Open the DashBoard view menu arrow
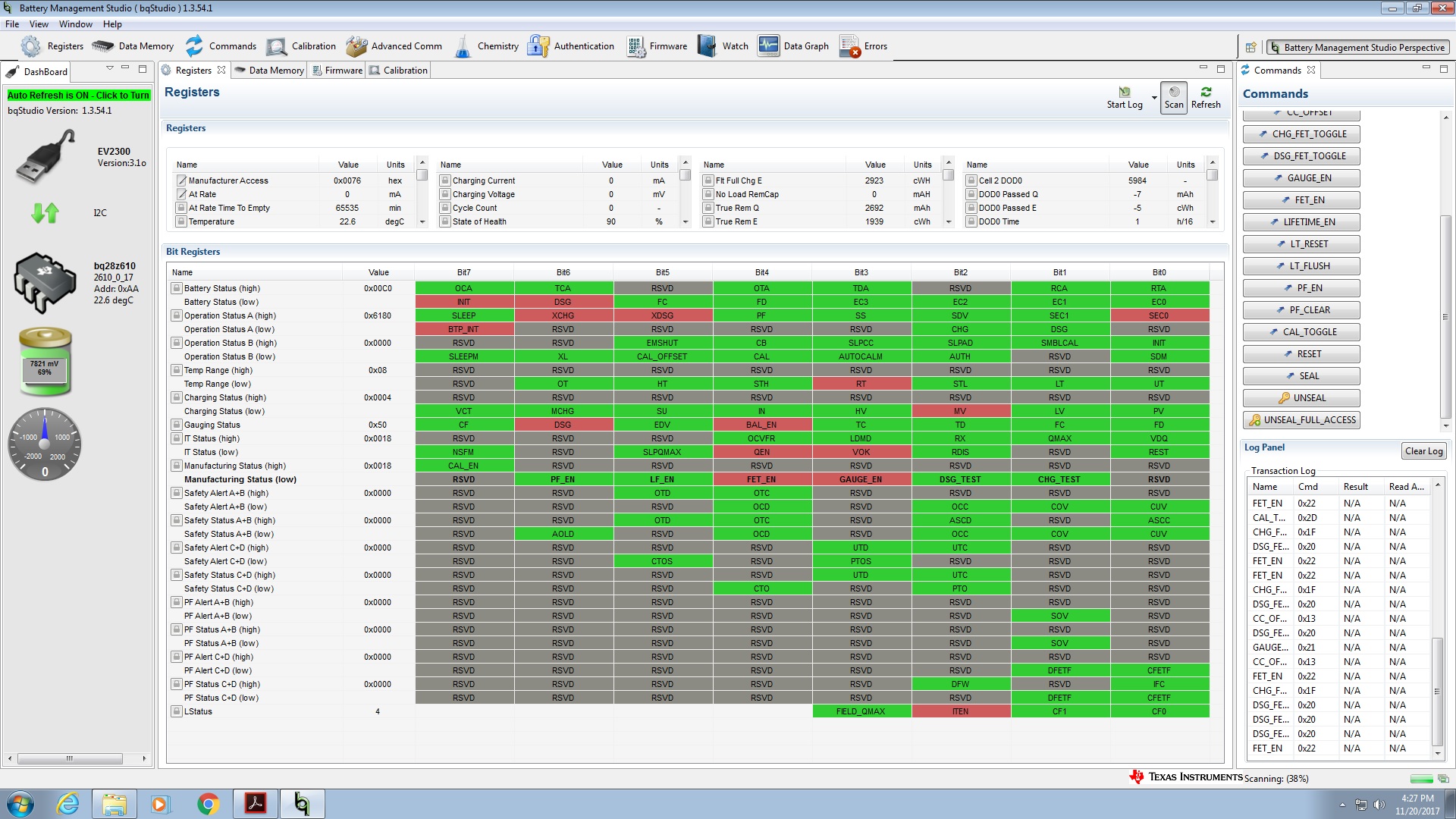The width and height of the screenshot is (1456, 819). 110,68
